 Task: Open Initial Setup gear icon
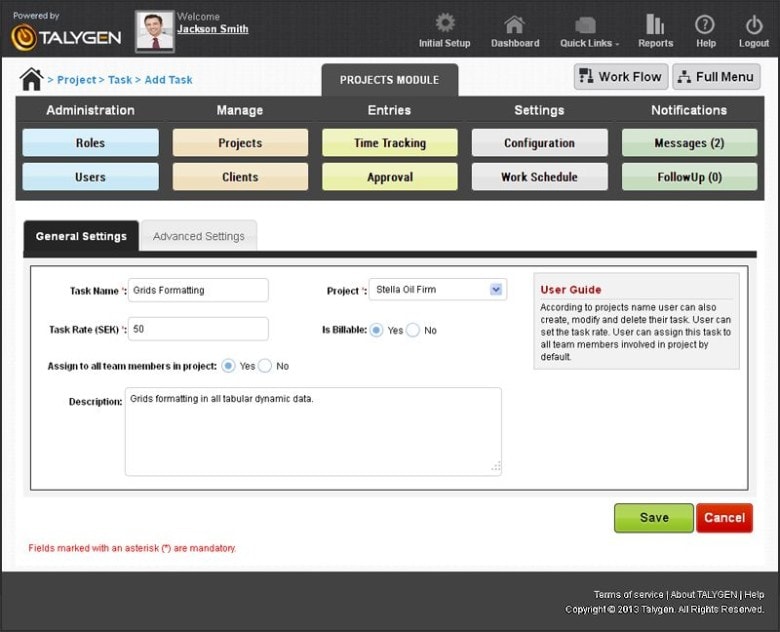pos(445,23)
